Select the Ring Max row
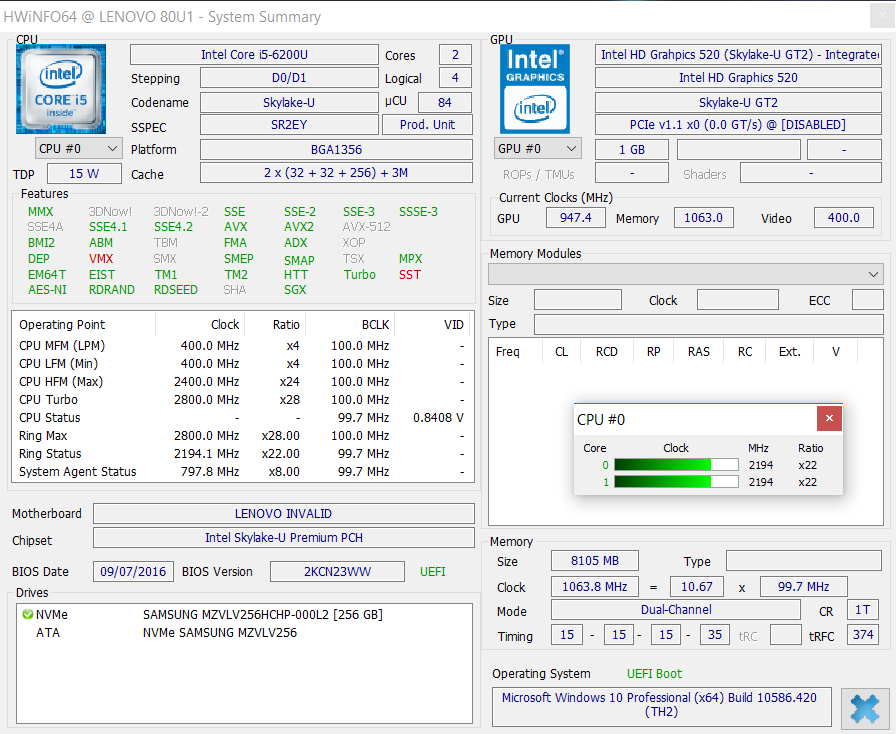The width and height of the screenshot is (896, 734). tap(242, 436)
